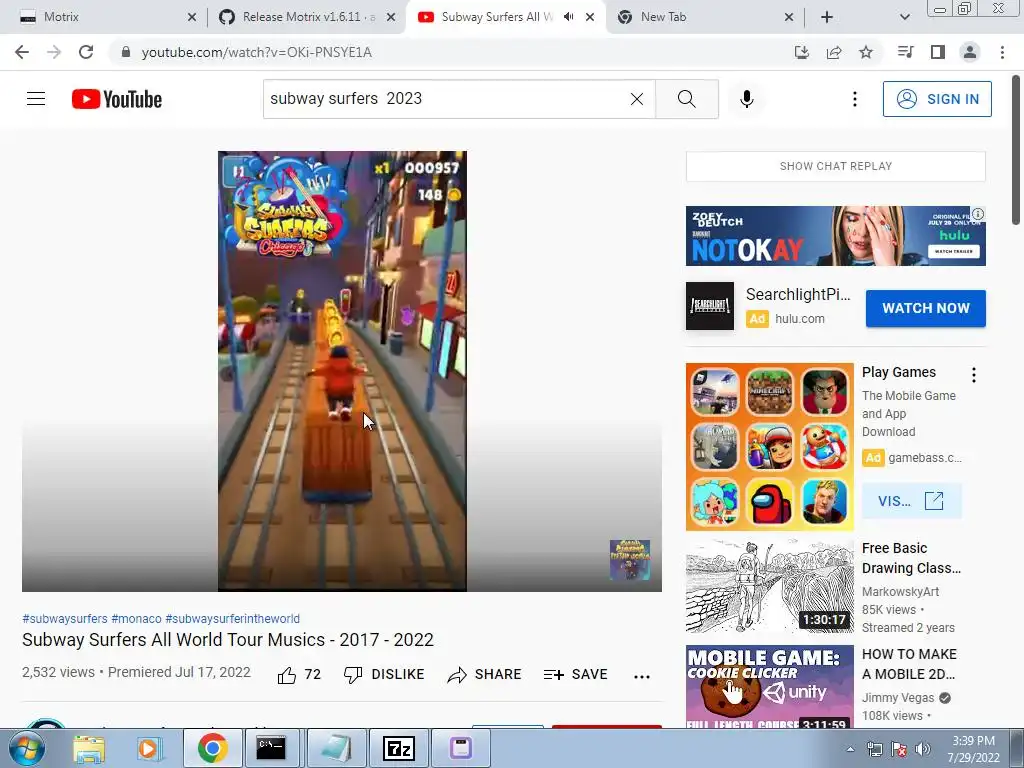Click the Play Games ad thumbnail

coord(769,447)
